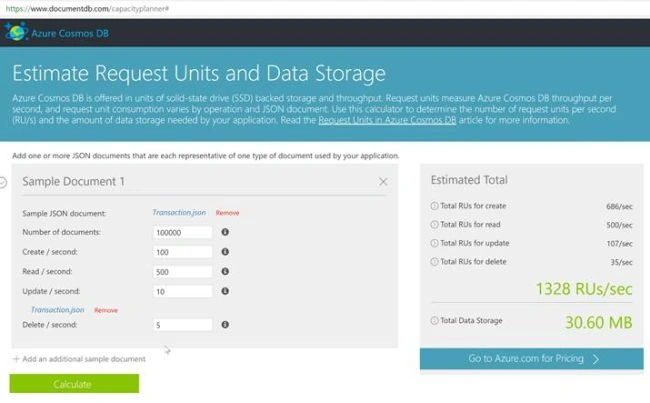Screen dimensions: 650x403
Task: Go to Azure.com for Pricing
Action: pyautogui.click(x=531, y=359)
